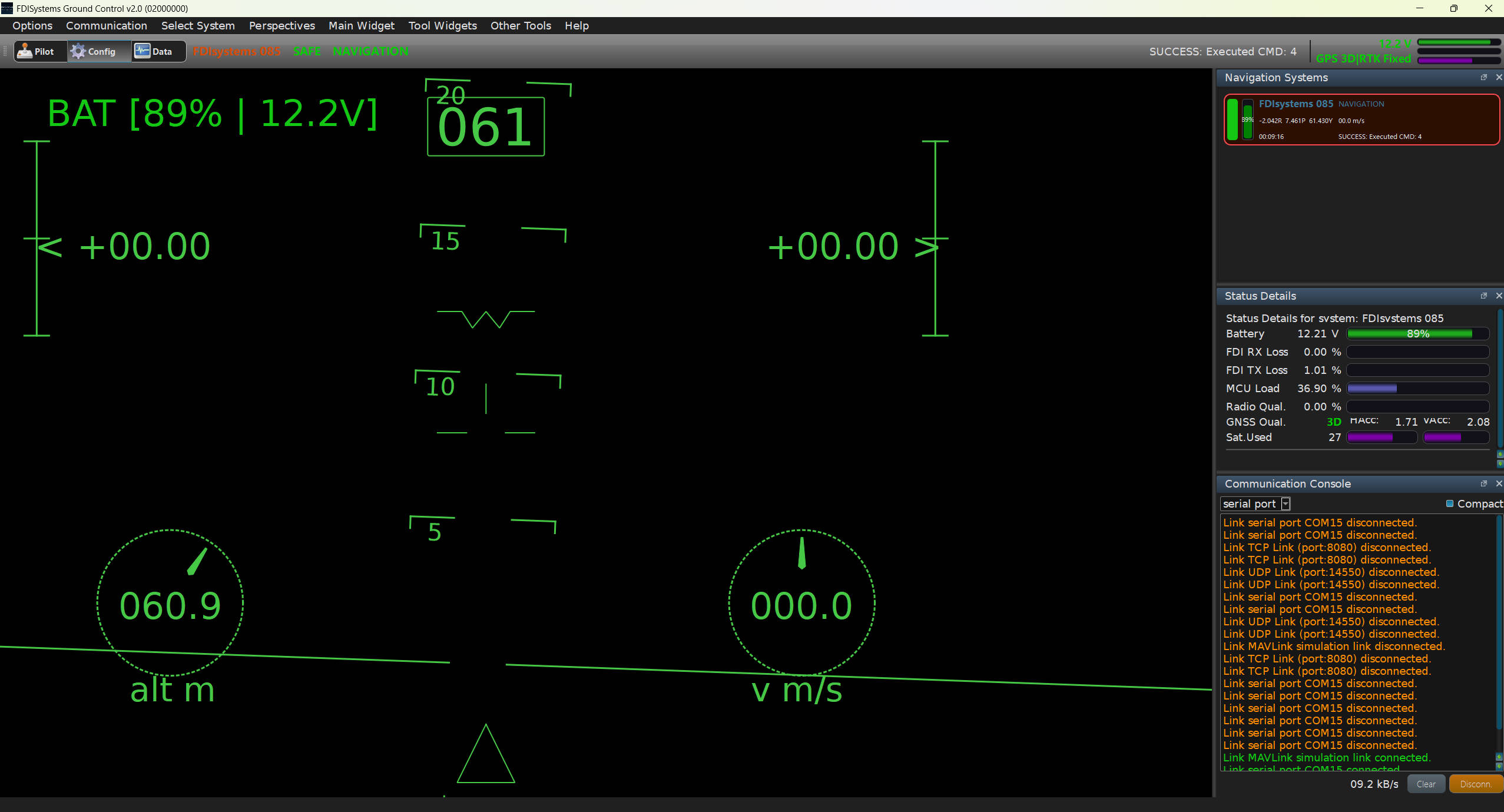Open the Select System menu
The width and height of the screenshot is (1504, 812).
(x=198, y=25)
